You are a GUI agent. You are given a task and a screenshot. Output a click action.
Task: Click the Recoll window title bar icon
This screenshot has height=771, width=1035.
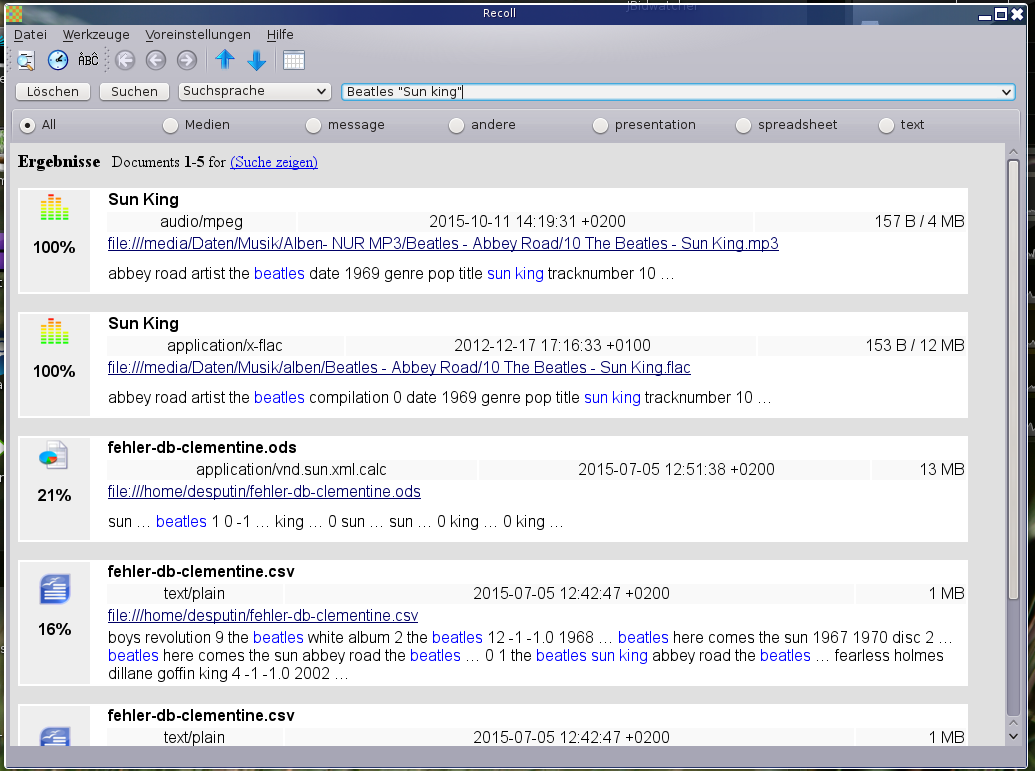(x=14, y=13)
